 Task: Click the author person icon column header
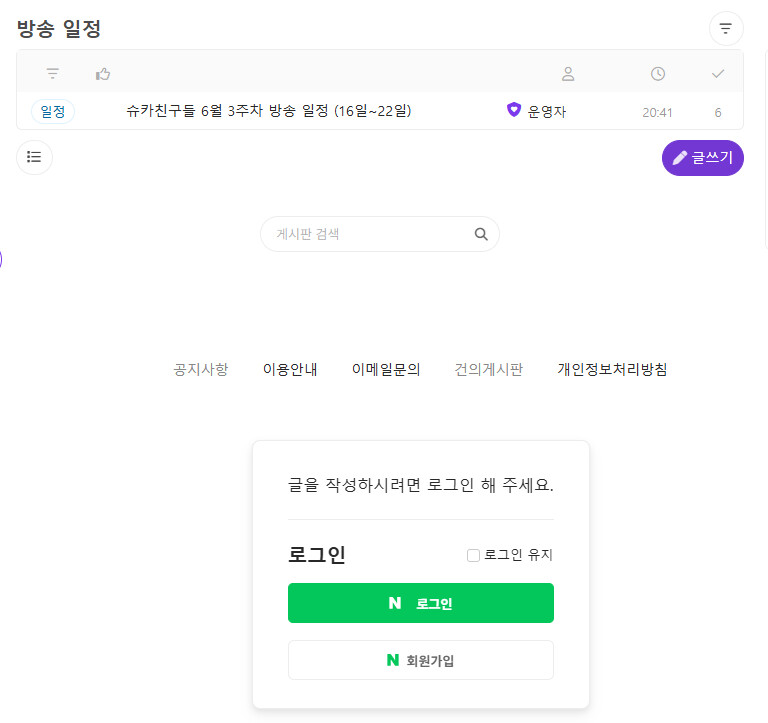tap(568, 74)
